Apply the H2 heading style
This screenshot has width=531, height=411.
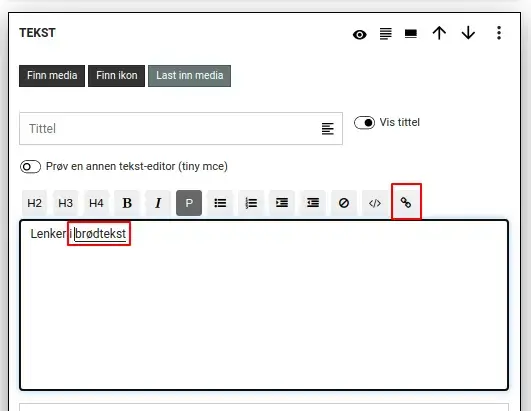[34, 203]
